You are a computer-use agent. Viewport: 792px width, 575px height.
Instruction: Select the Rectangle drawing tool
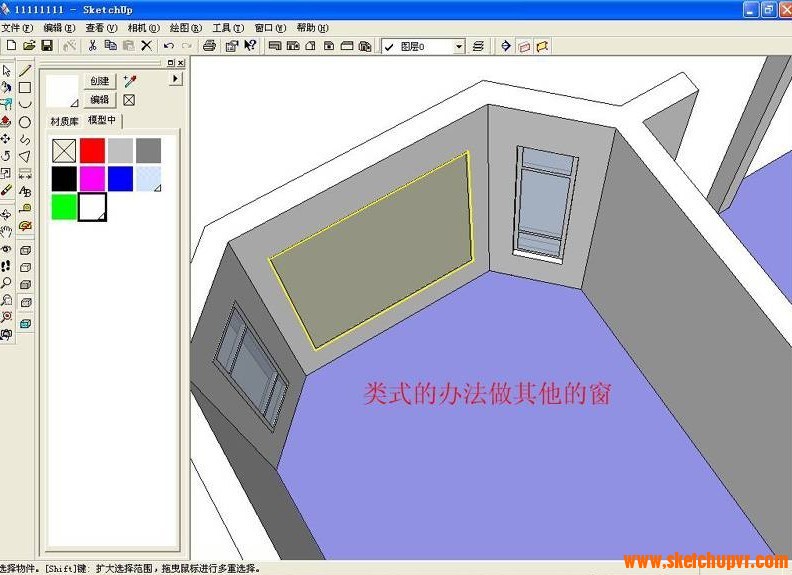25,88
